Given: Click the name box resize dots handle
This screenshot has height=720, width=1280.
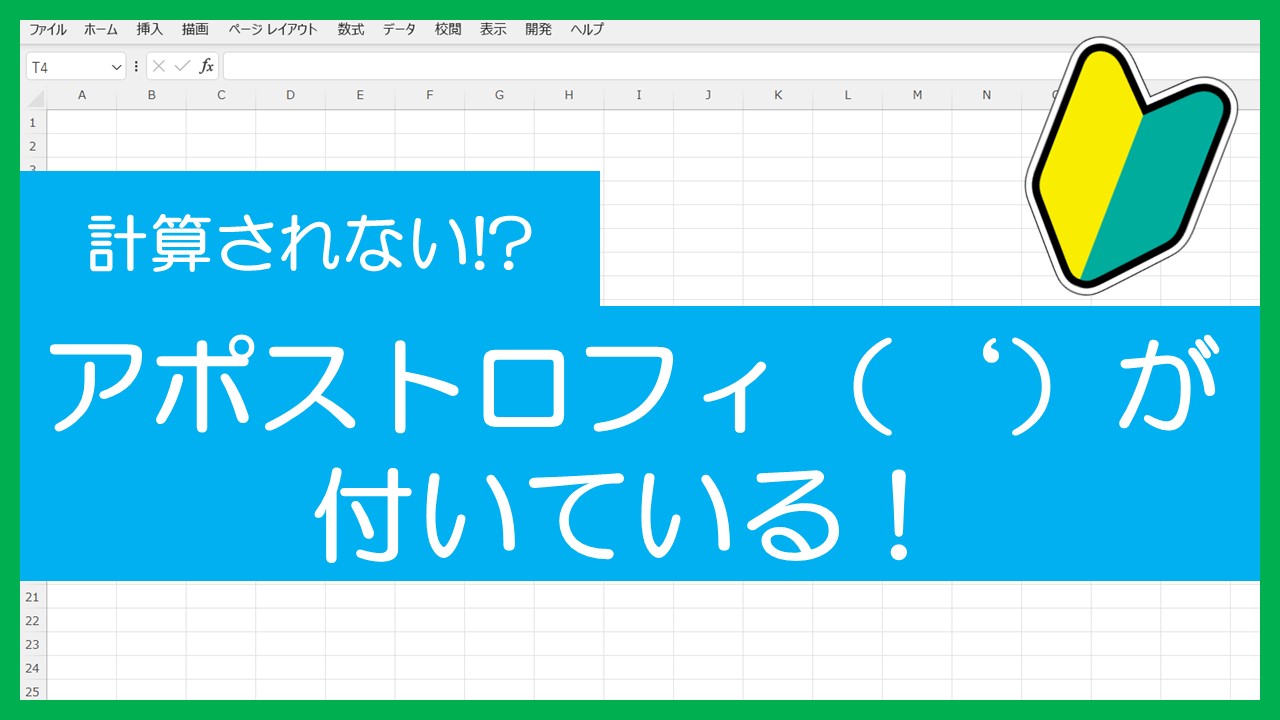Looking at the screenshot, I should (136, 66).
